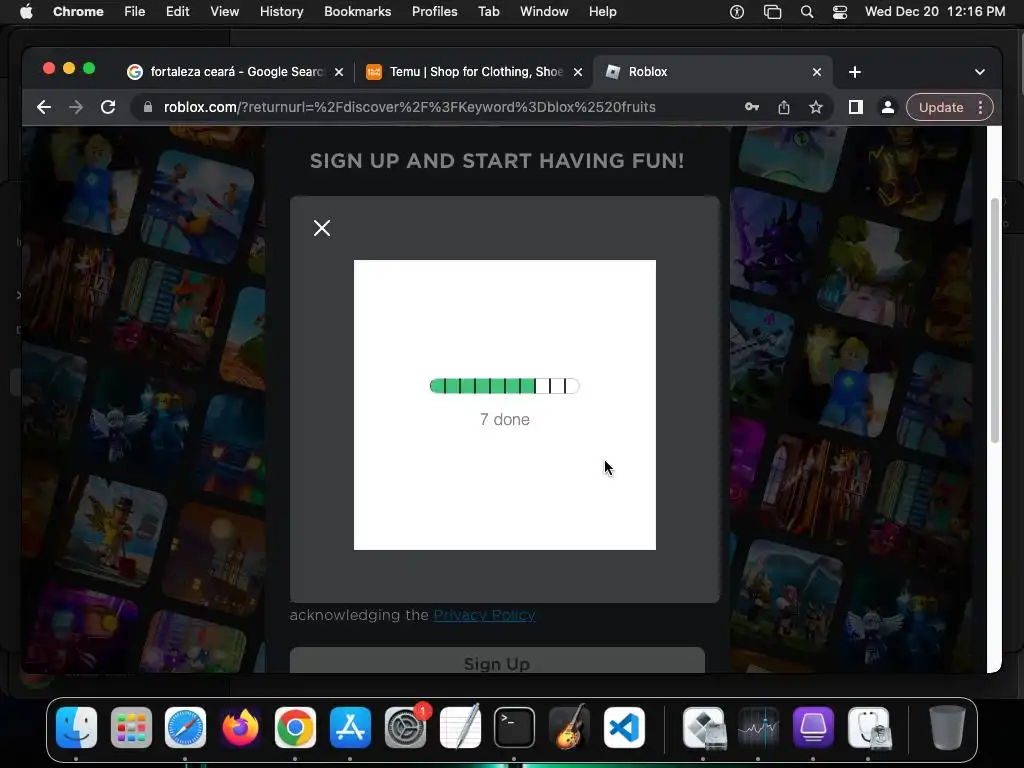Open the History menu
This screenshot has width=1024, height=768.
(281, 12)
